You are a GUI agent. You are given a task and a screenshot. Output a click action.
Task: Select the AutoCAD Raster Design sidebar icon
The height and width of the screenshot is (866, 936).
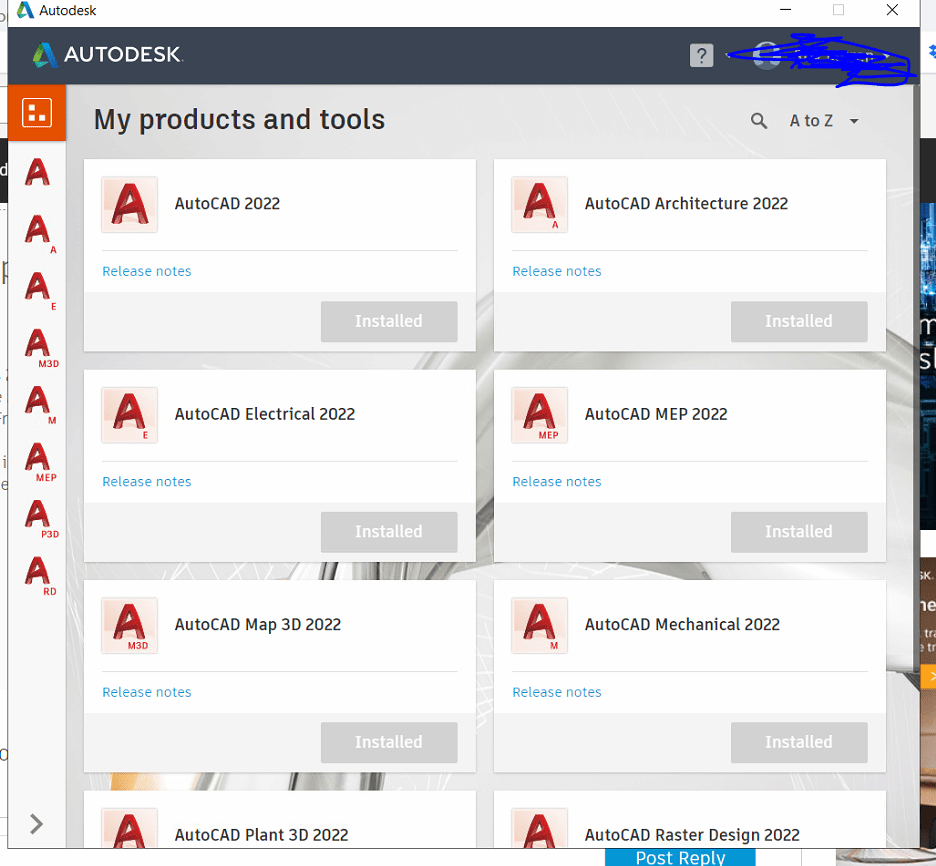(39, 575)
